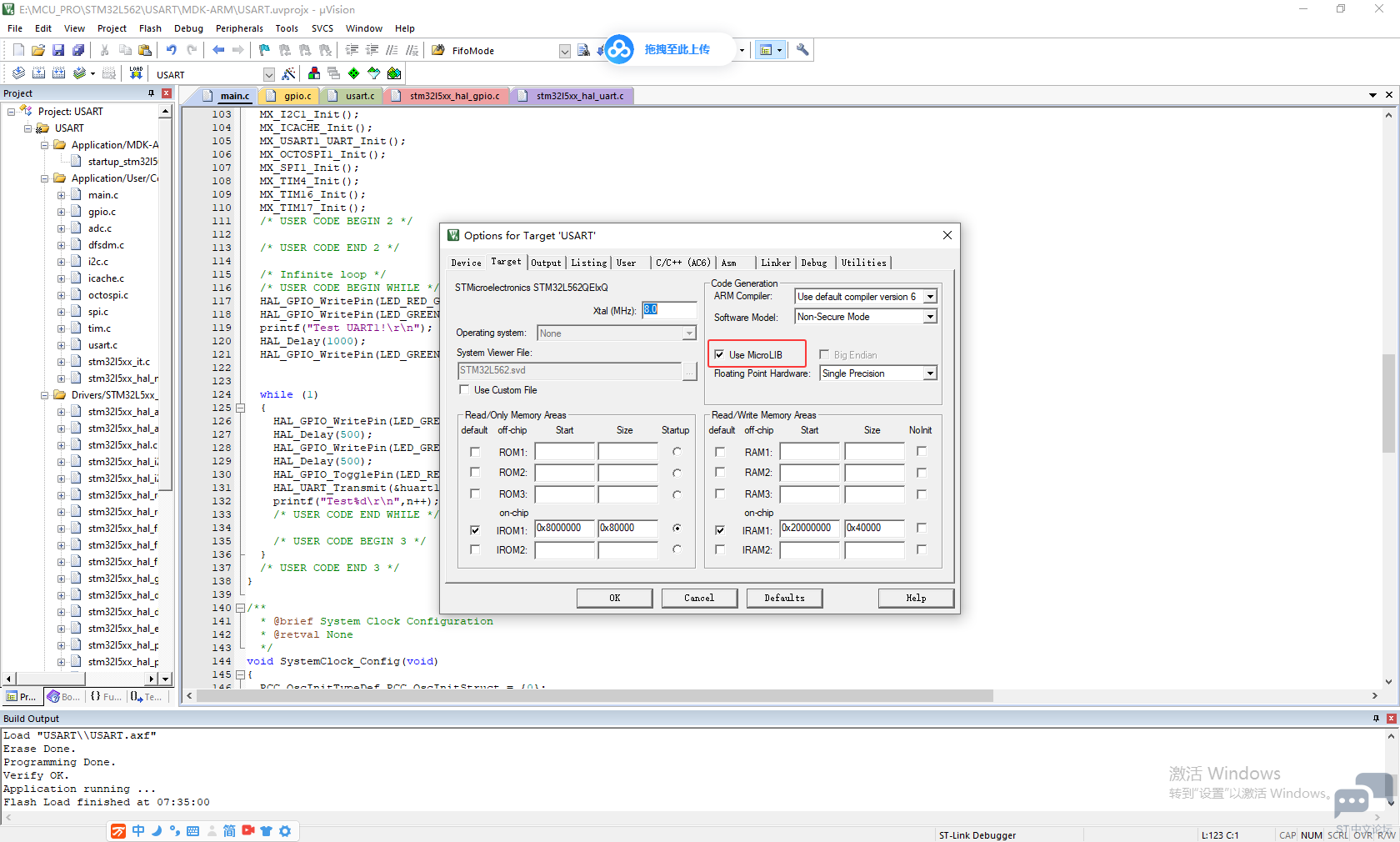Open a file with the folder icon

click(38, 50)
